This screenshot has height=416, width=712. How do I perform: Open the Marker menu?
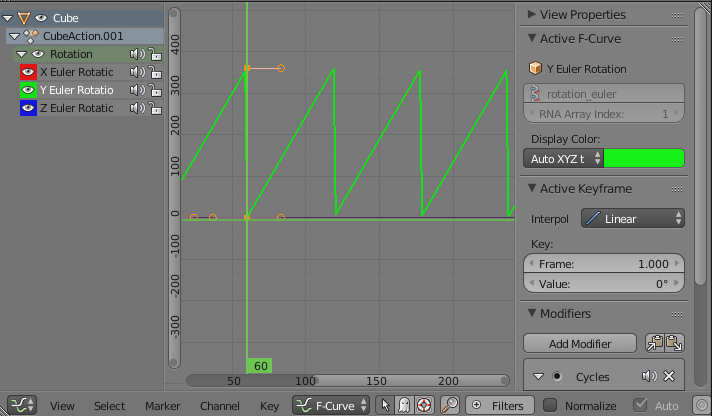(162, 406)
